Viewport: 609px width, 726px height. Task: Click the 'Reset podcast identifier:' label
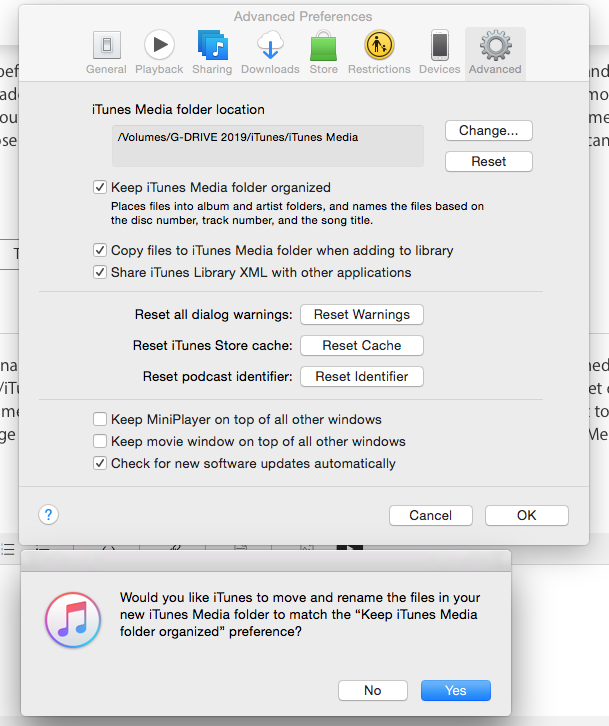[x=218, y=376]
